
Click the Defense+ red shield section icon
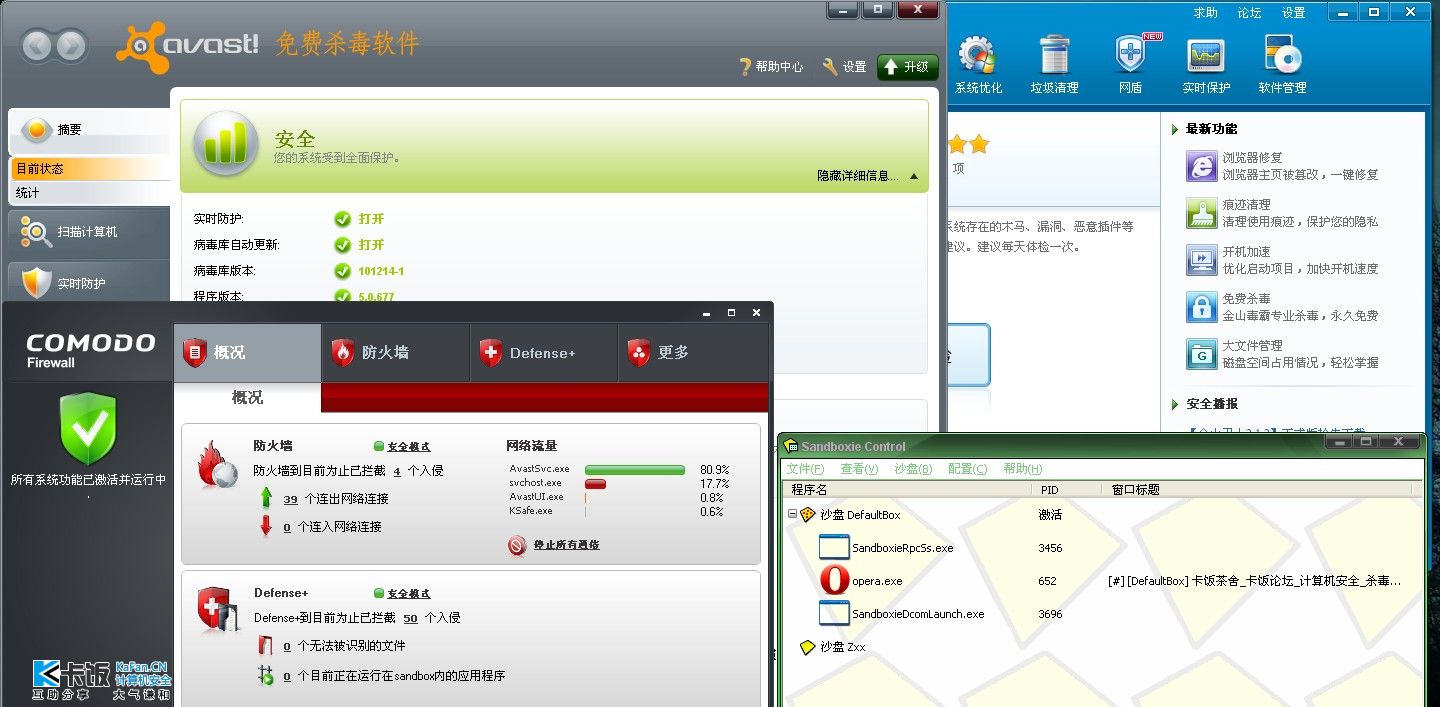(x=217, y=610)
